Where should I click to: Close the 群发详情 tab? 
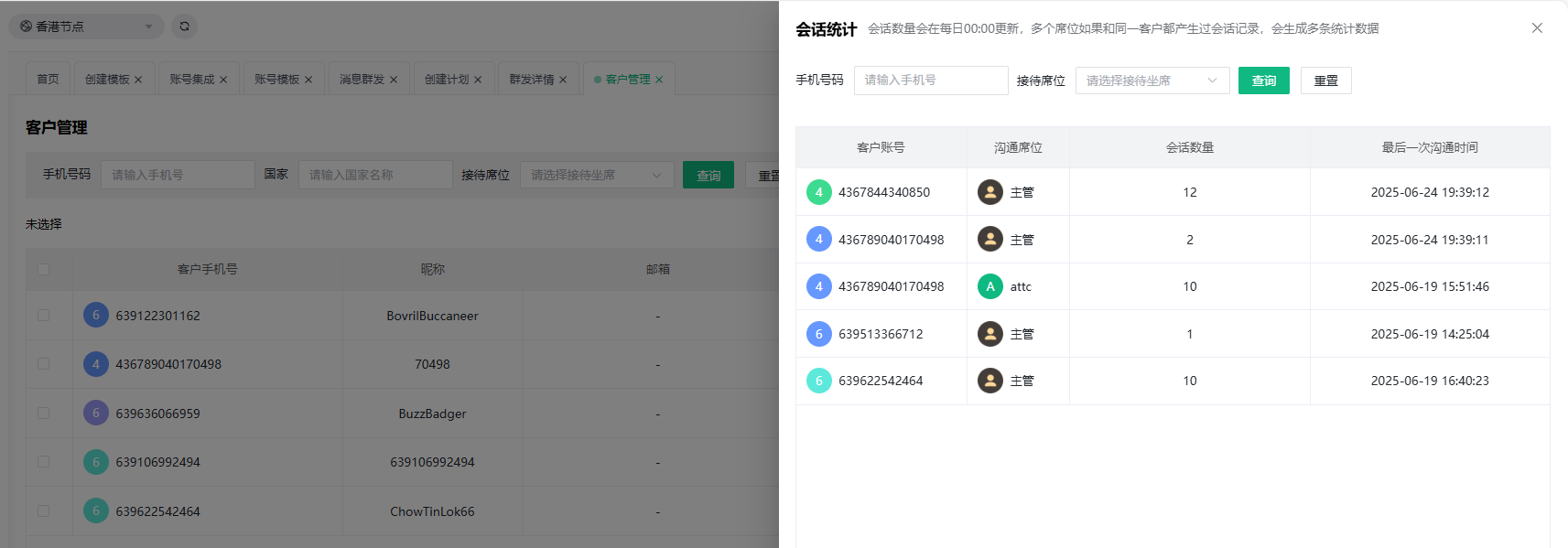[563, 80]
